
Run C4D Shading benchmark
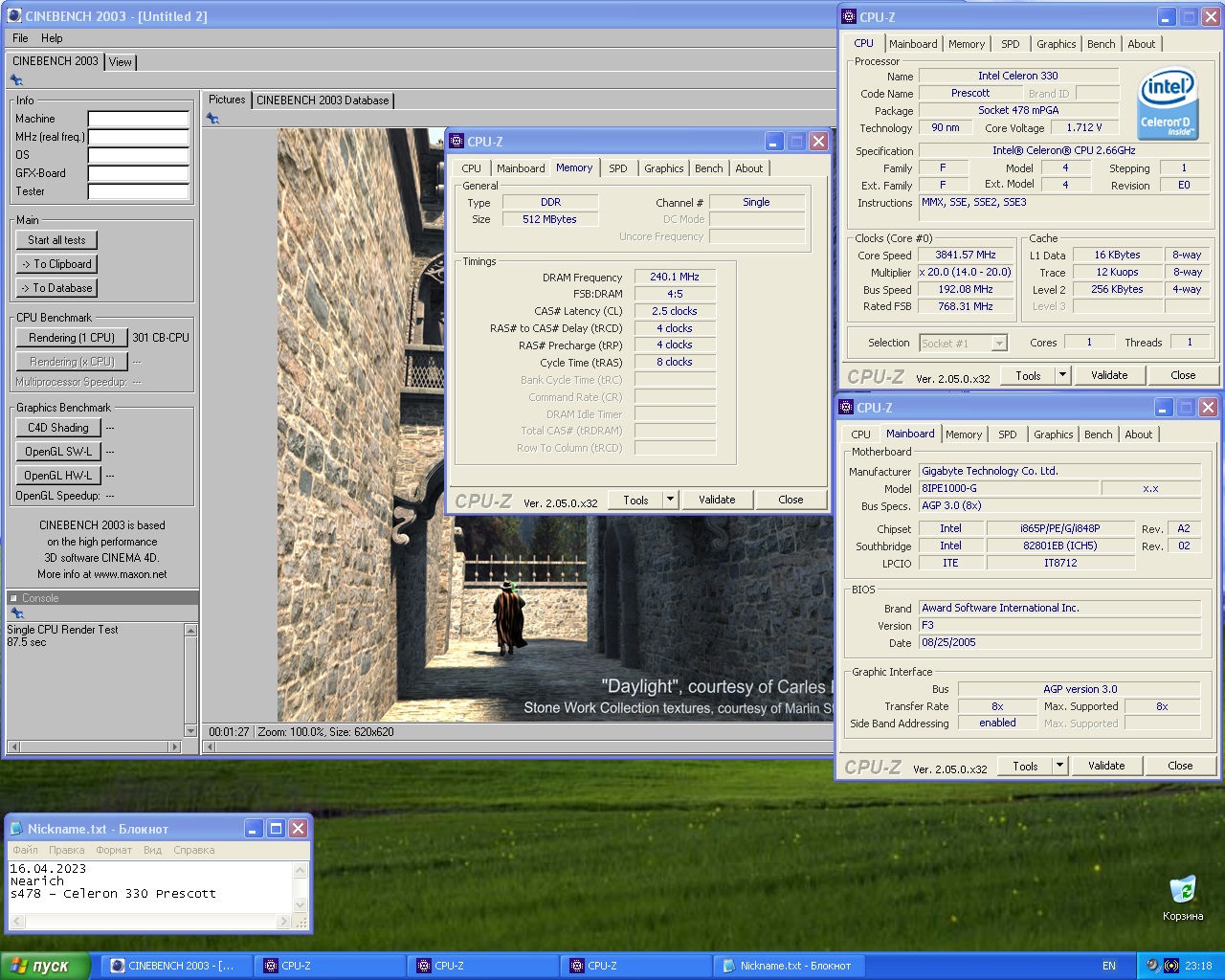[x=58, y=428]
